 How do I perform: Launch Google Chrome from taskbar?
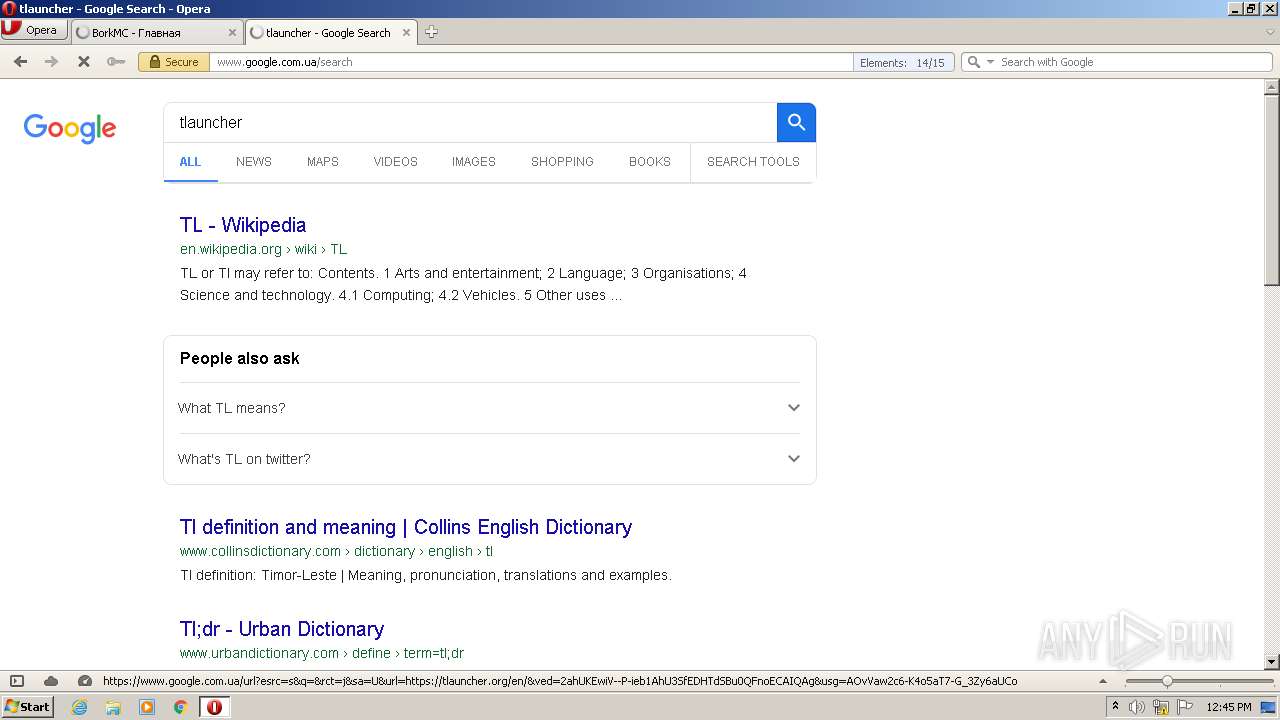point(181,707)
